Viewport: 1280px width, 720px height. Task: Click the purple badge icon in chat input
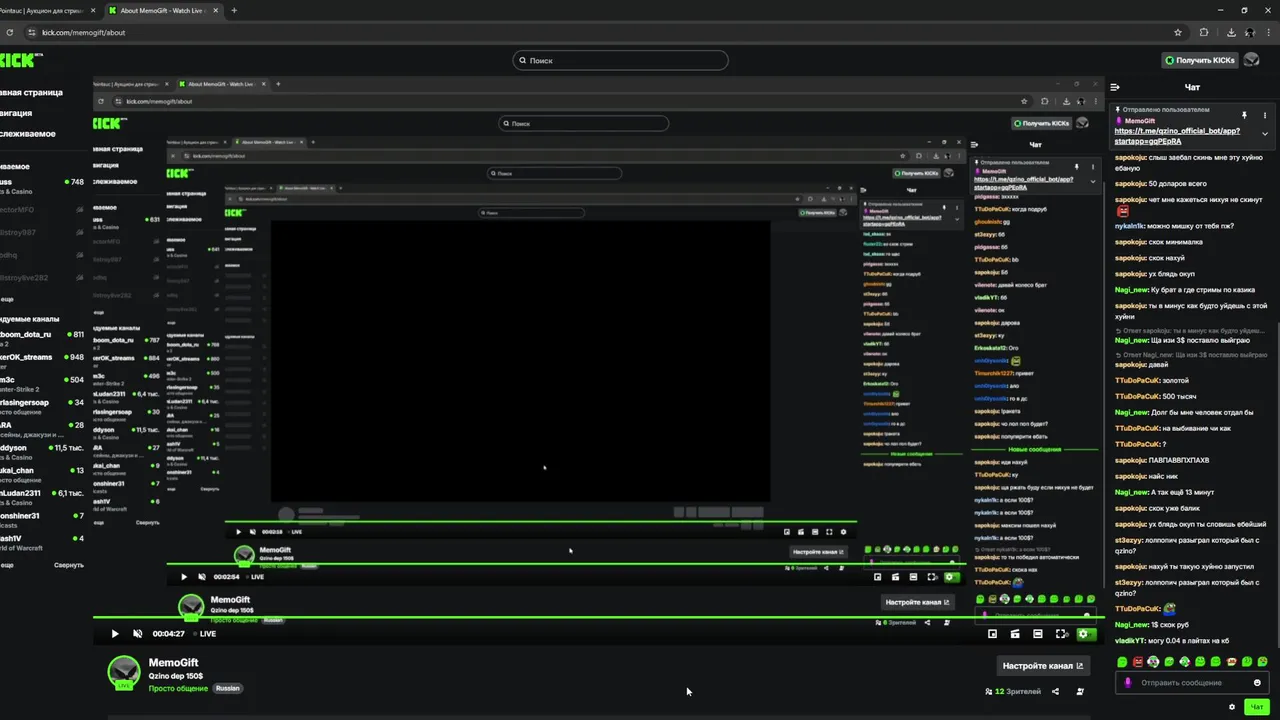pos(1128,683)
